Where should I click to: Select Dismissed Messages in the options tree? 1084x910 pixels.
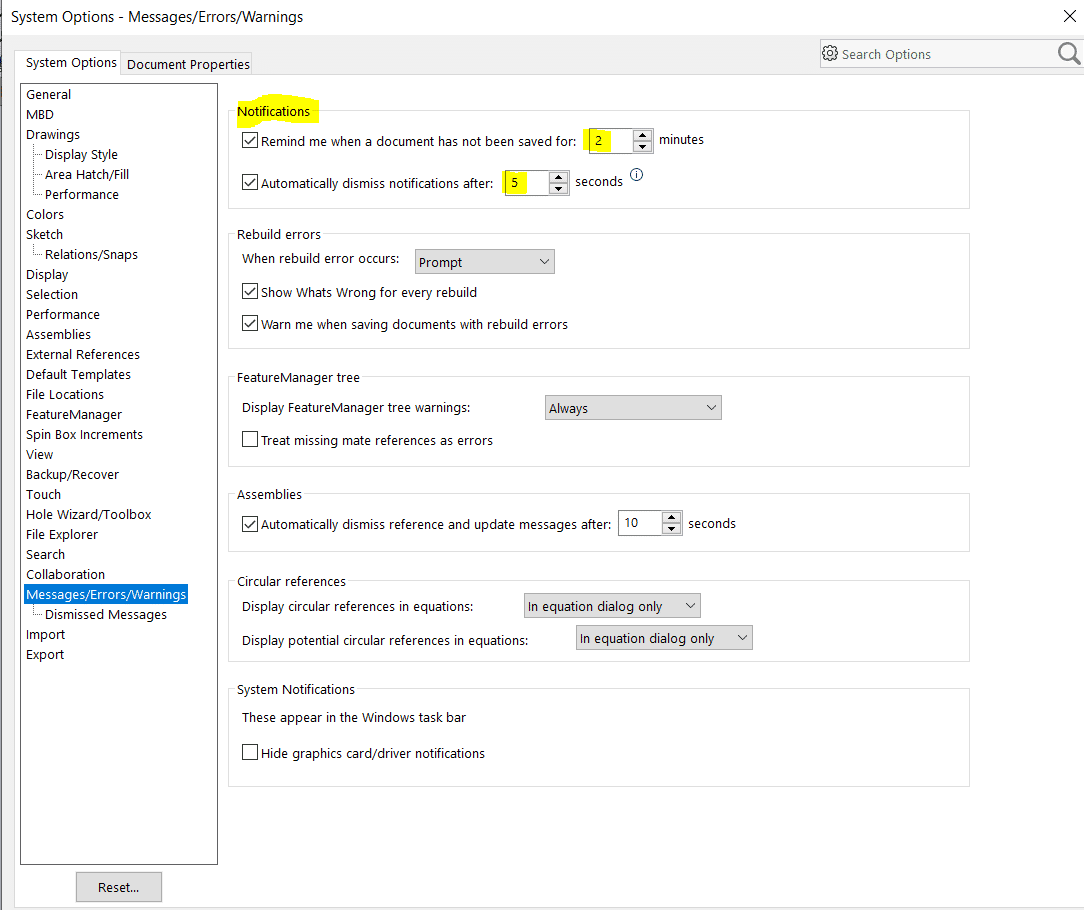tap(106, 615)
